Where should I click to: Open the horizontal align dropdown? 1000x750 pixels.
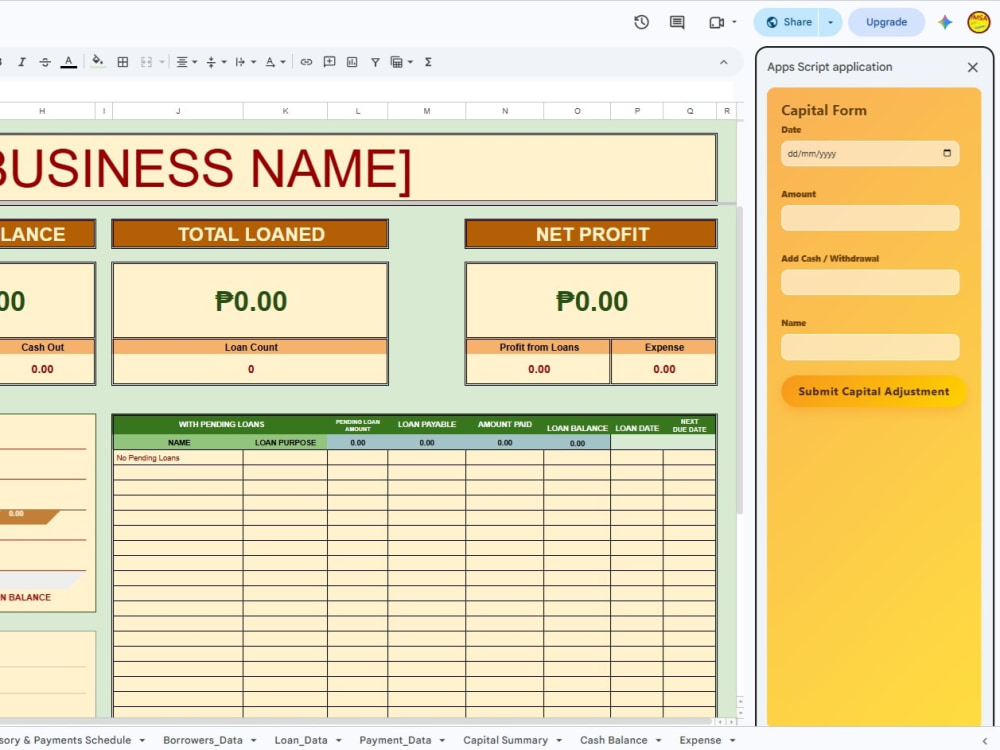186,62
